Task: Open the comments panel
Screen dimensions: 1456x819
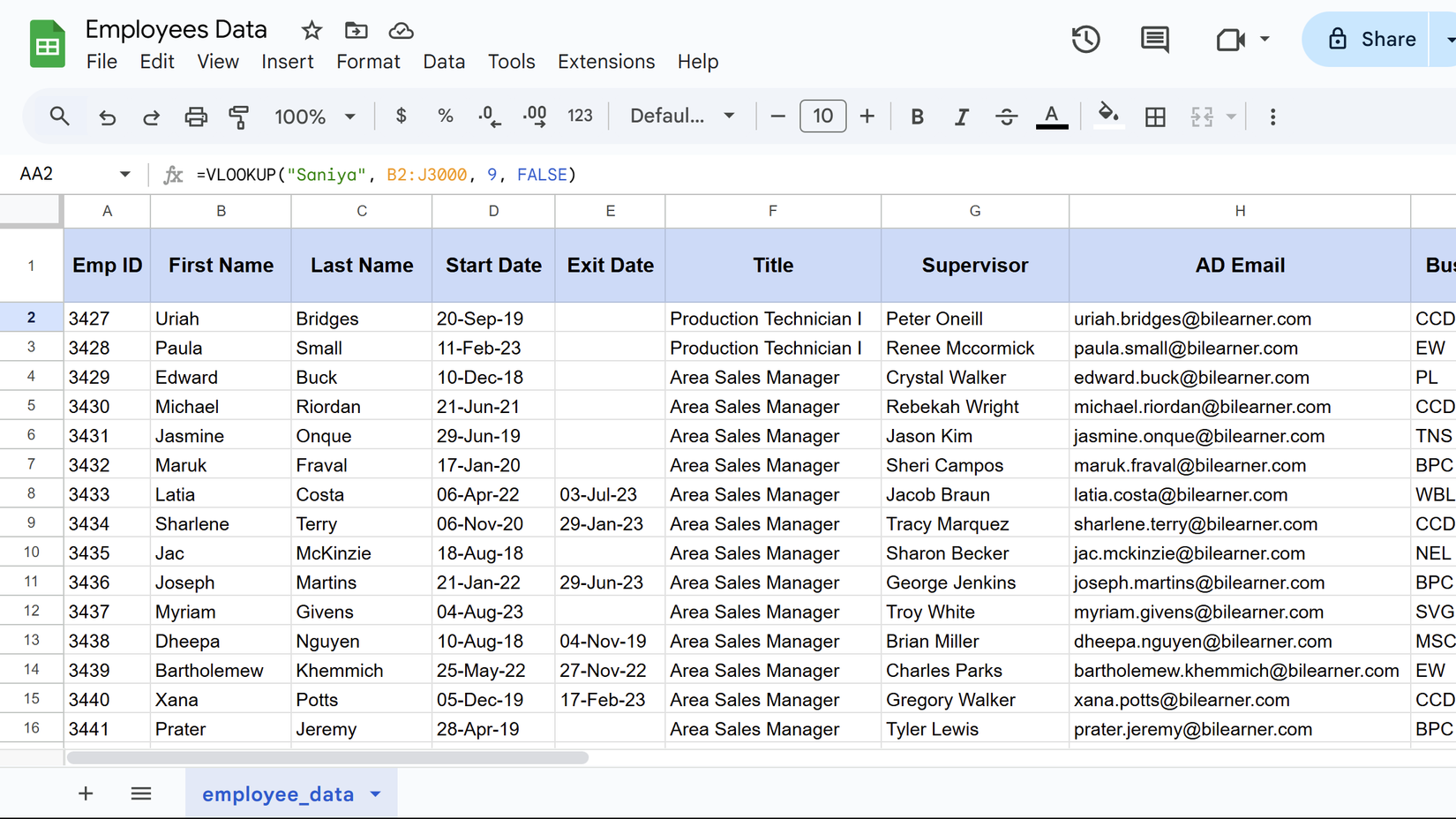Action: pyautogui.click(x=1154, y=39)
